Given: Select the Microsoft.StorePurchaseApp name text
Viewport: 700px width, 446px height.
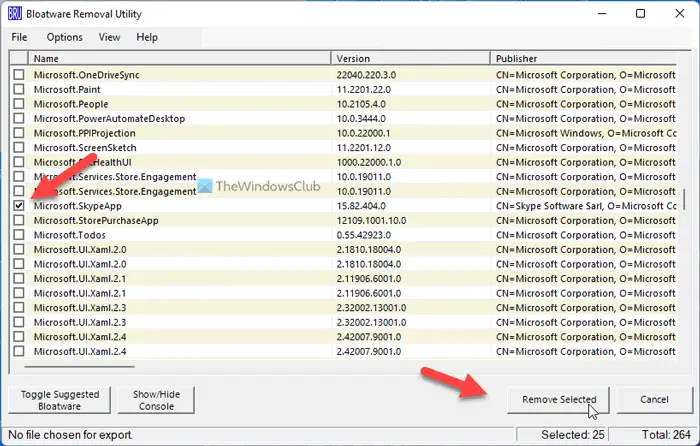Looking at the screenshot, I should [x=96, y=221].
